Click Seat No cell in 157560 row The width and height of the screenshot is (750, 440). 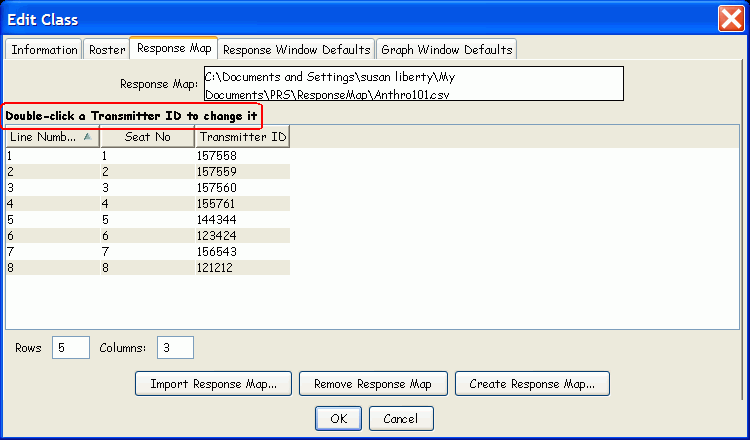point(147,188)
